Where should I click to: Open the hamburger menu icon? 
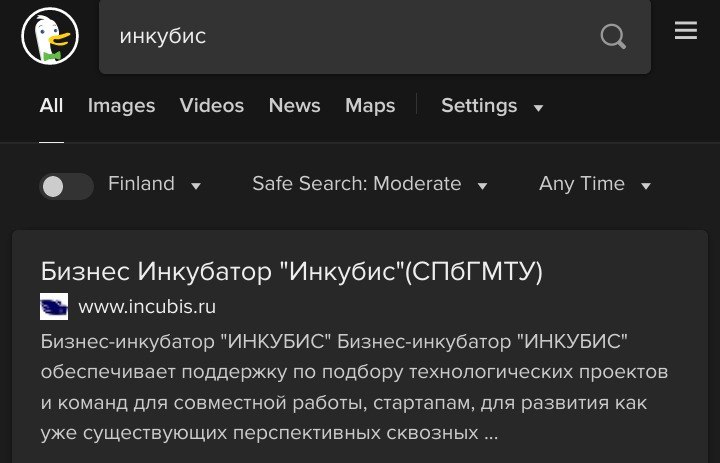pyautogui.click(x=686, y=31)
